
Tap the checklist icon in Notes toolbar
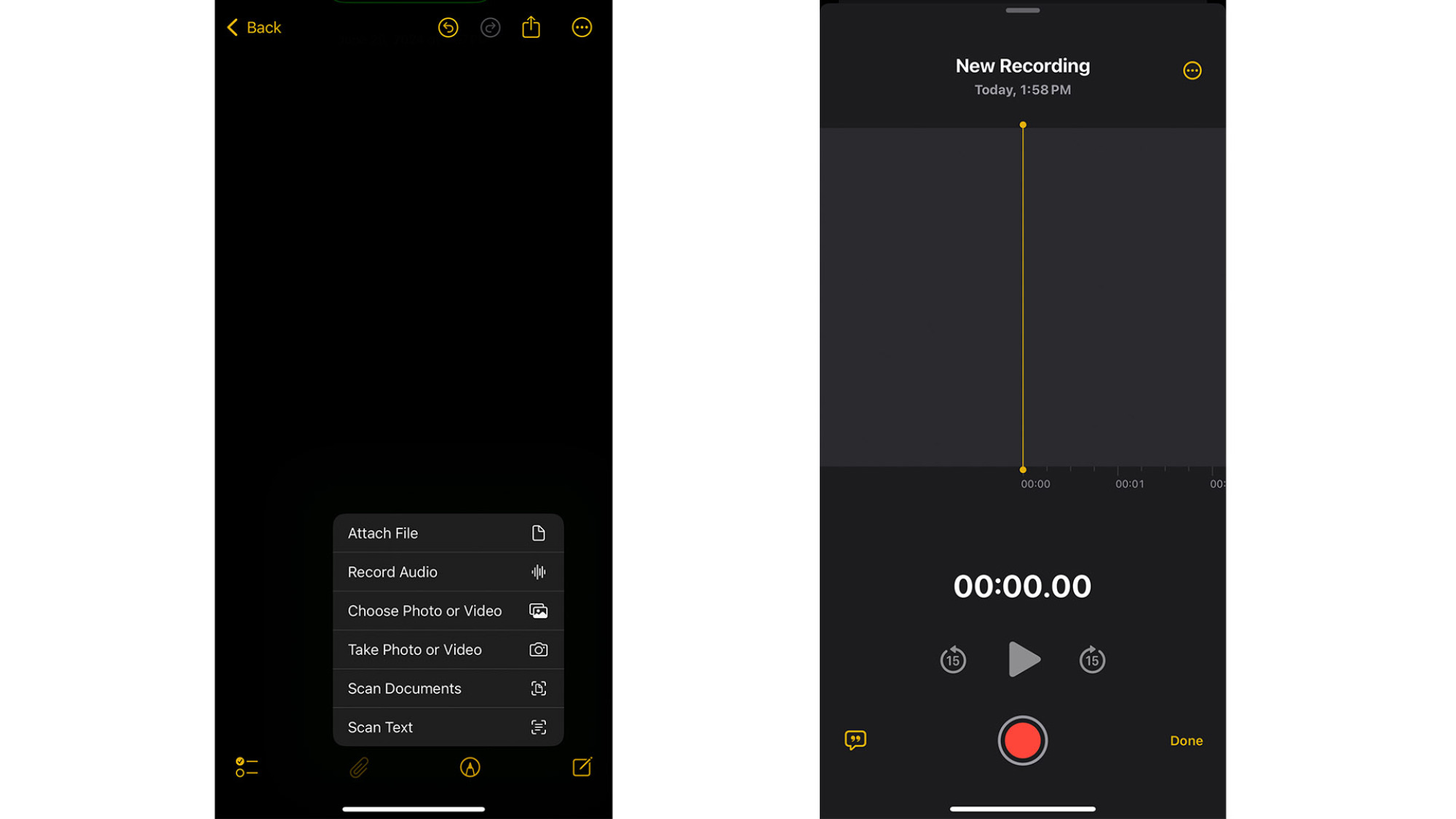click(247, 767)
